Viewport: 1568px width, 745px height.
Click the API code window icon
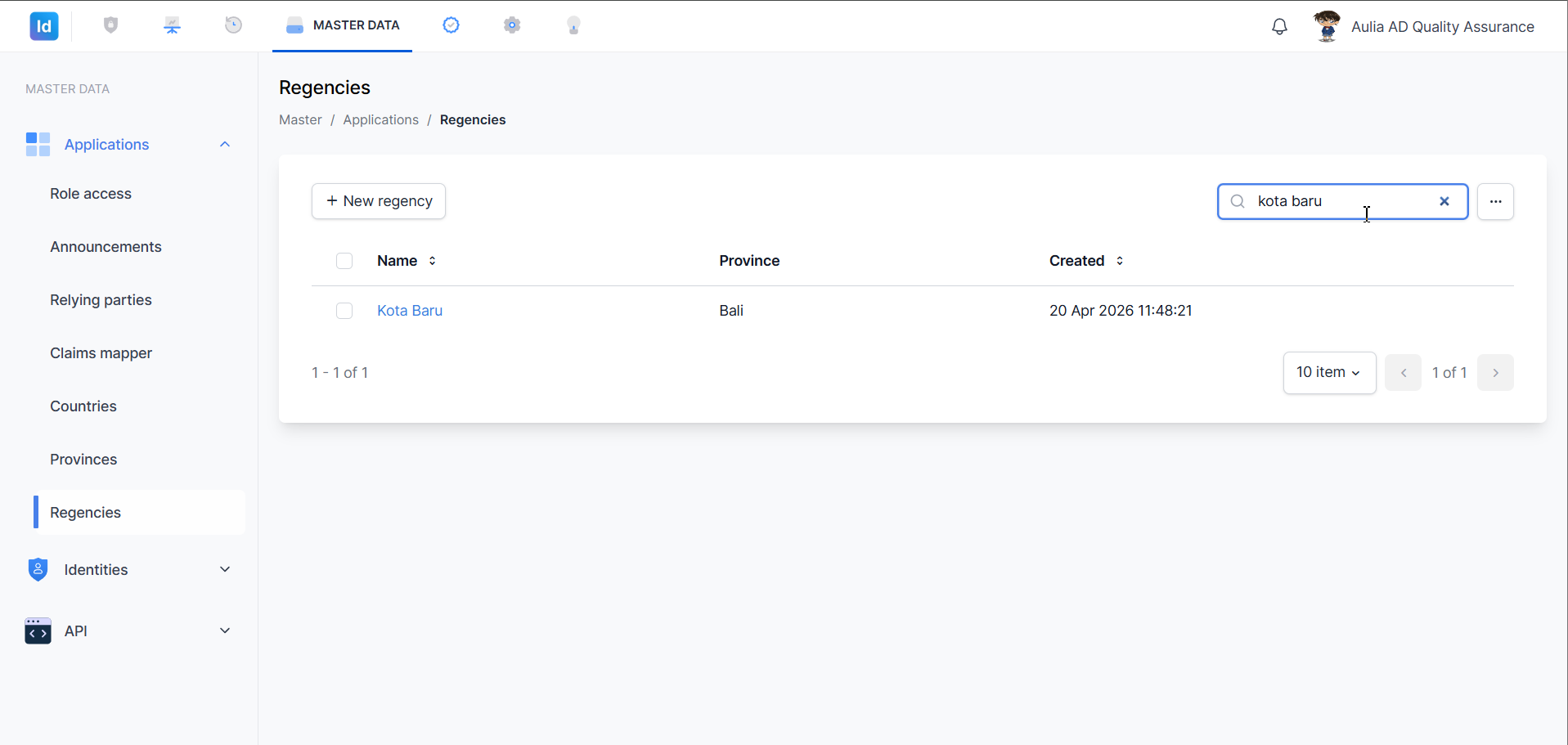(x=38, y=631)
